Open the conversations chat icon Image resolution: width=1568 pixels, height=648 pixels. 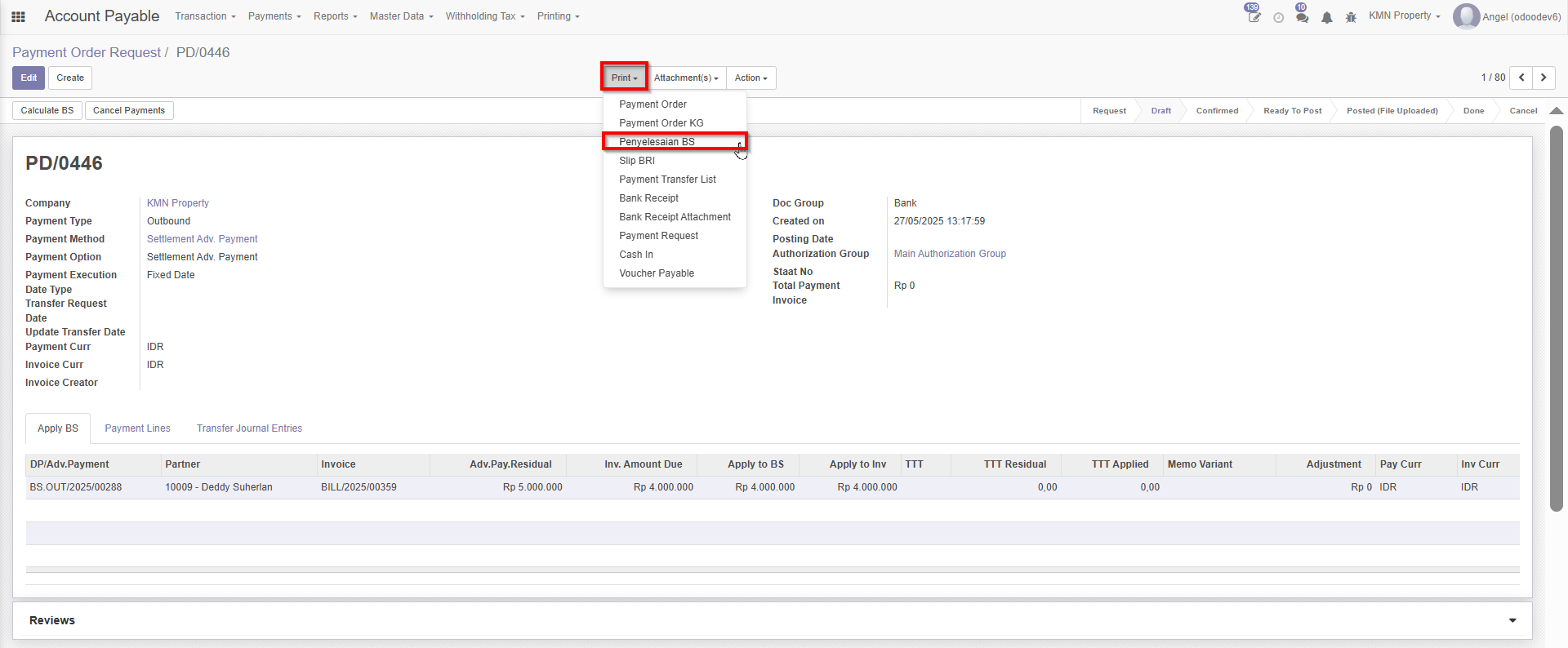(x=1302, y=16)
